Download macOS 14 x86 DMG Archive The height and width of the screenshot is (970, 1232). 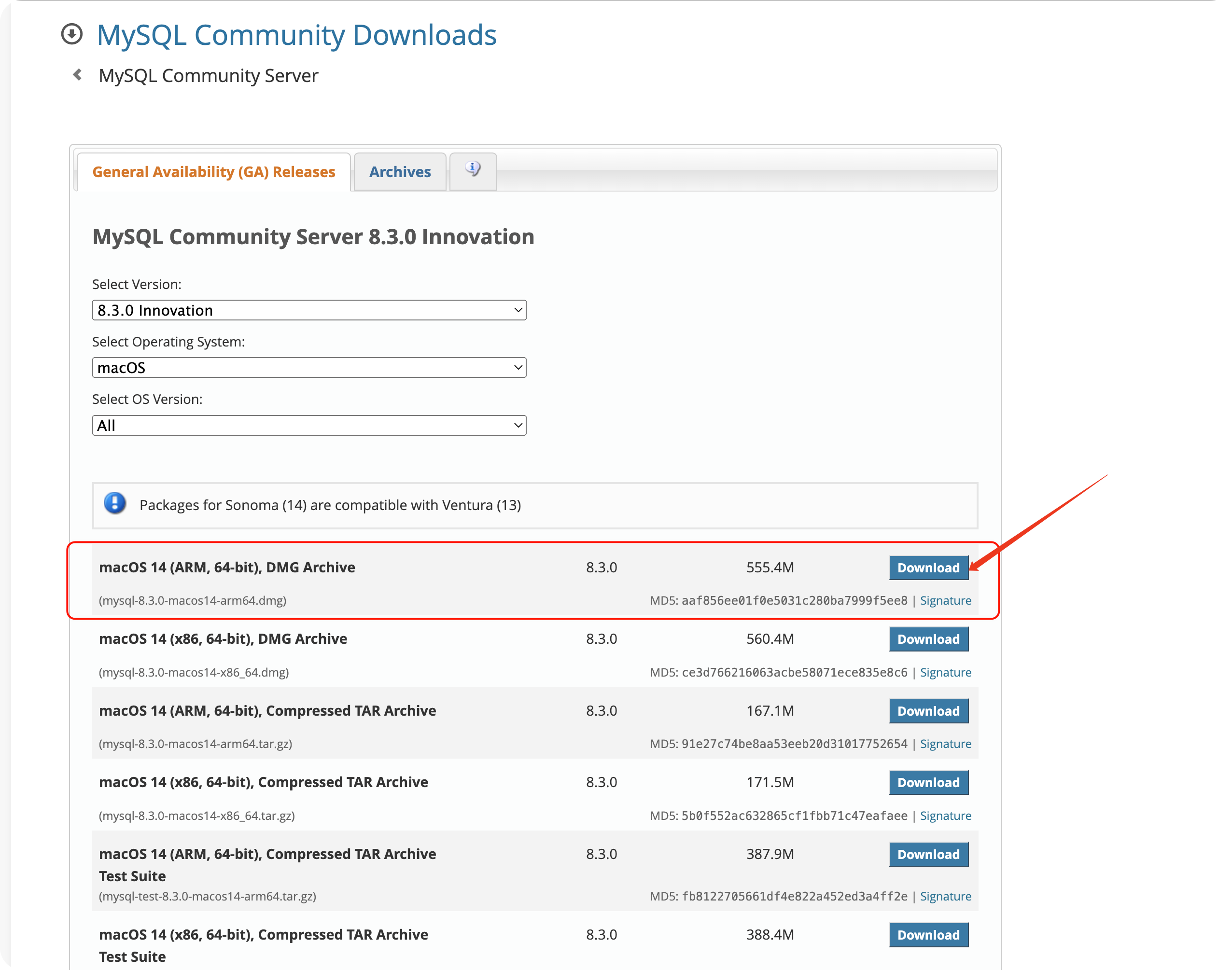click(x=928, y=639)
